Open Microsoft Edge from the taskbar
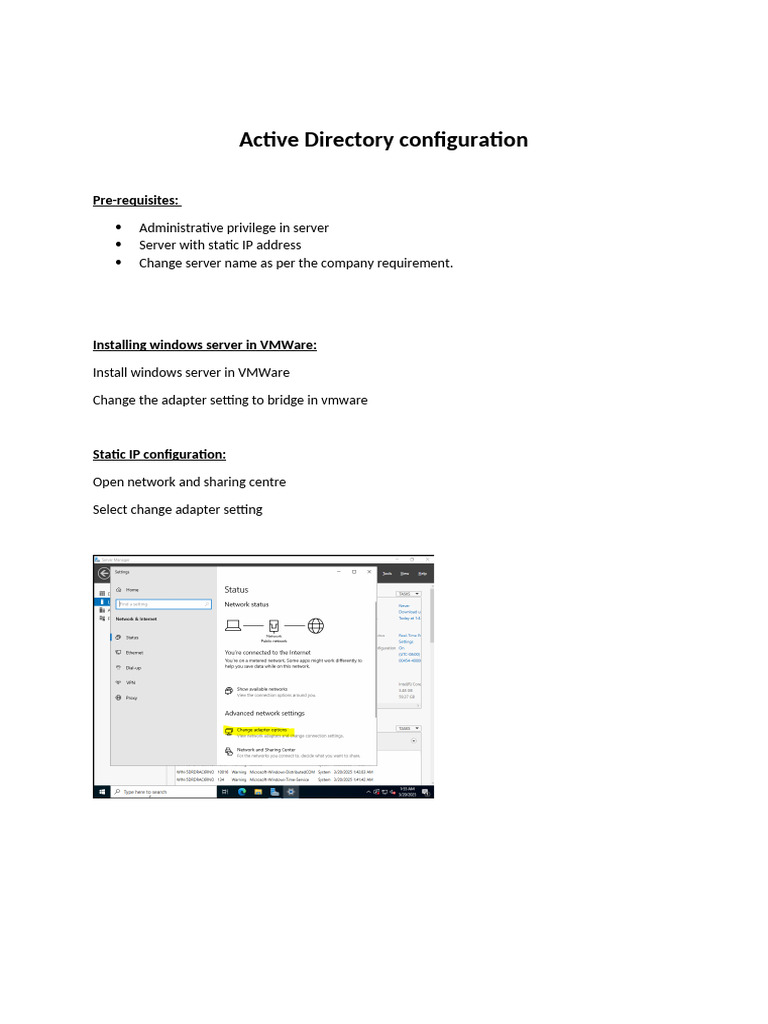768x1024 pixels. tap(242, 792)
